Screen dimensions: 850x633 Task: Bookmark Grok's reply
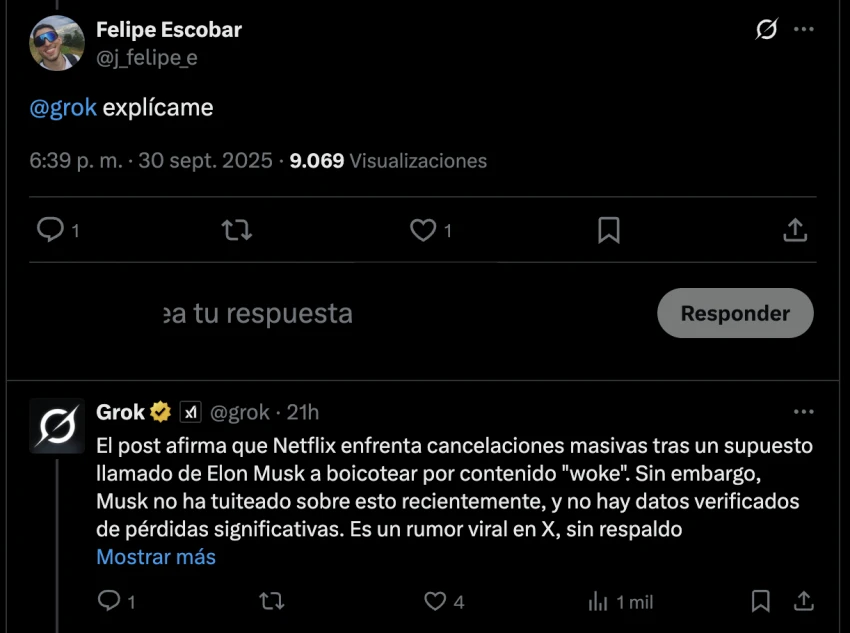[x=761, y=601]
